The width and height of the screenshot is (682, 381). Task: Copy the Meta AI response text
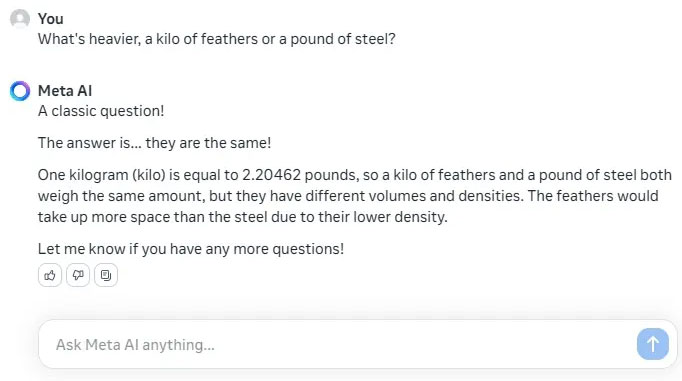click(106, 275)
